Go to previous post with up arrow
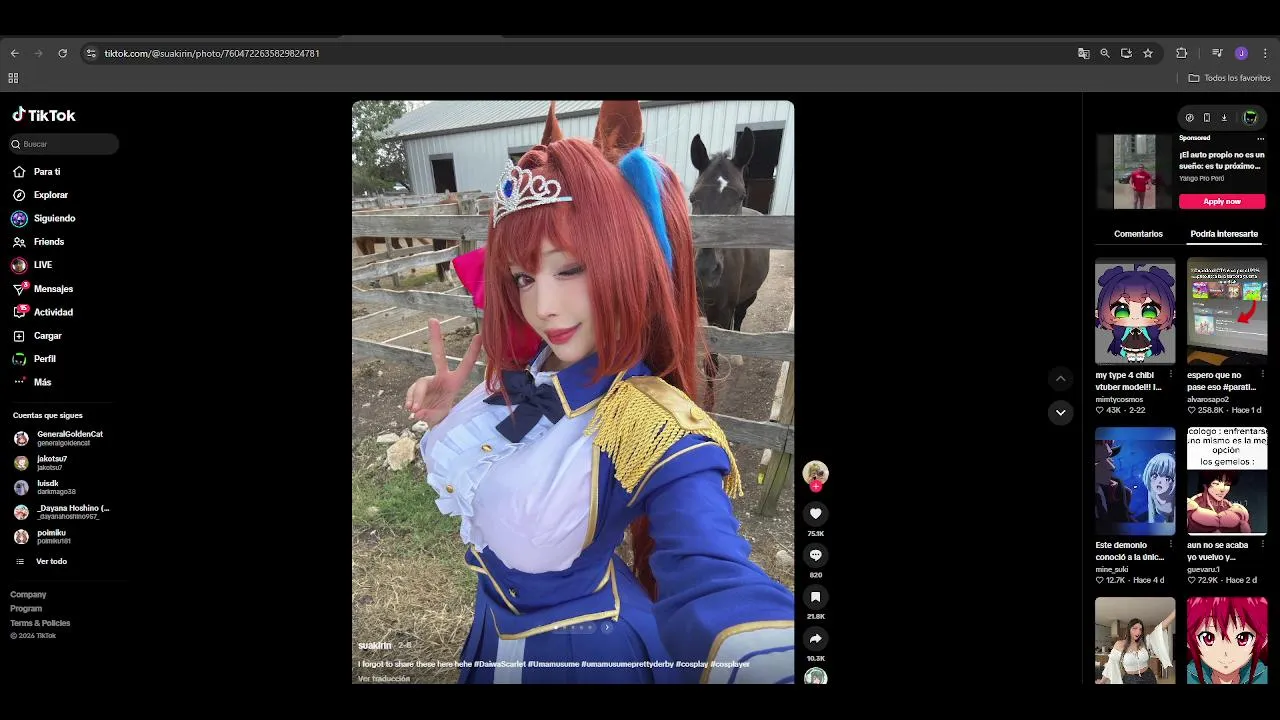 click(1060, 378)
